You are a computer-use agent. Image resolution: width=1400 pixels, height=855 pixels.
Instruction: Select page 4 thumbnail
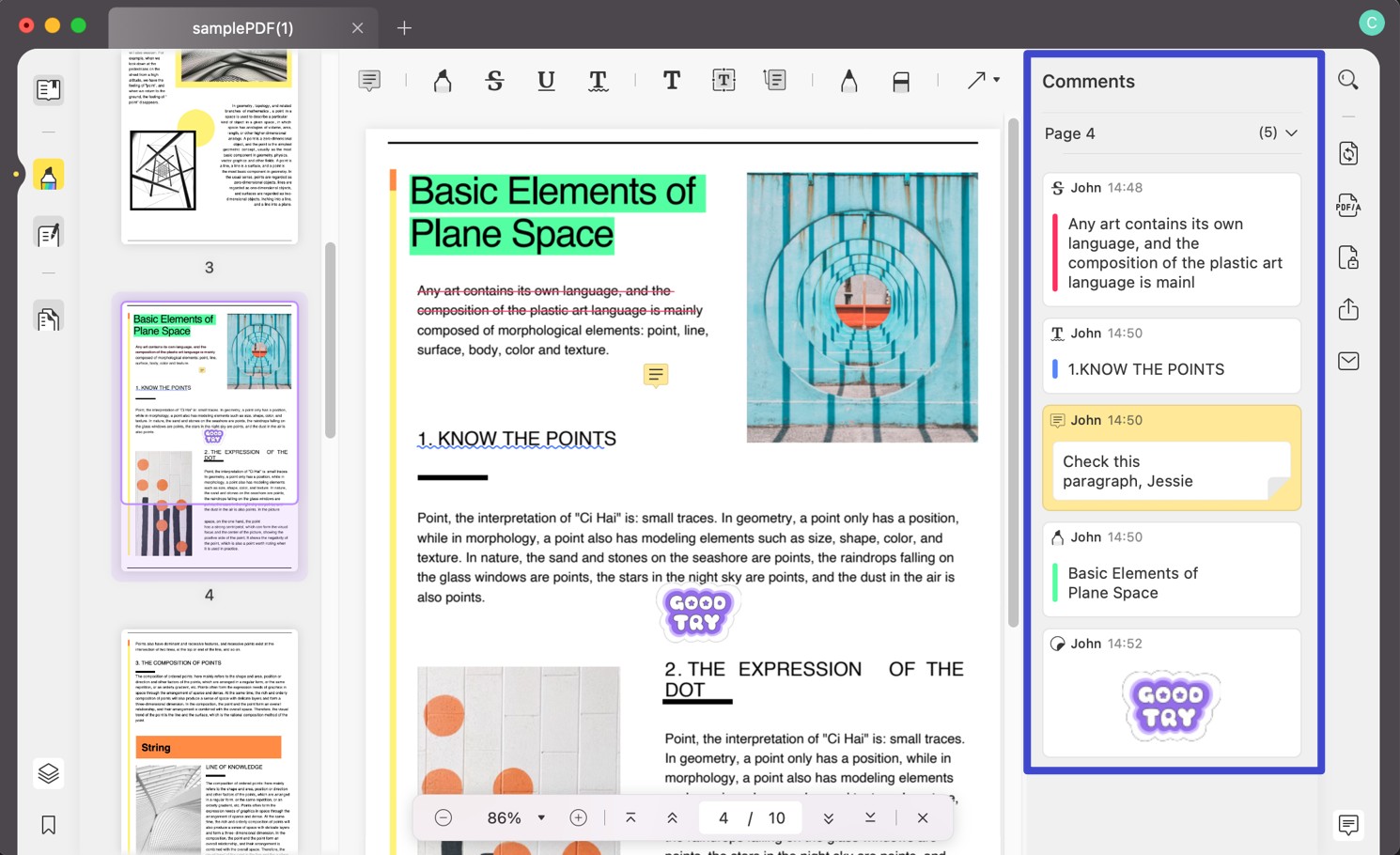[x=209, y=436]
